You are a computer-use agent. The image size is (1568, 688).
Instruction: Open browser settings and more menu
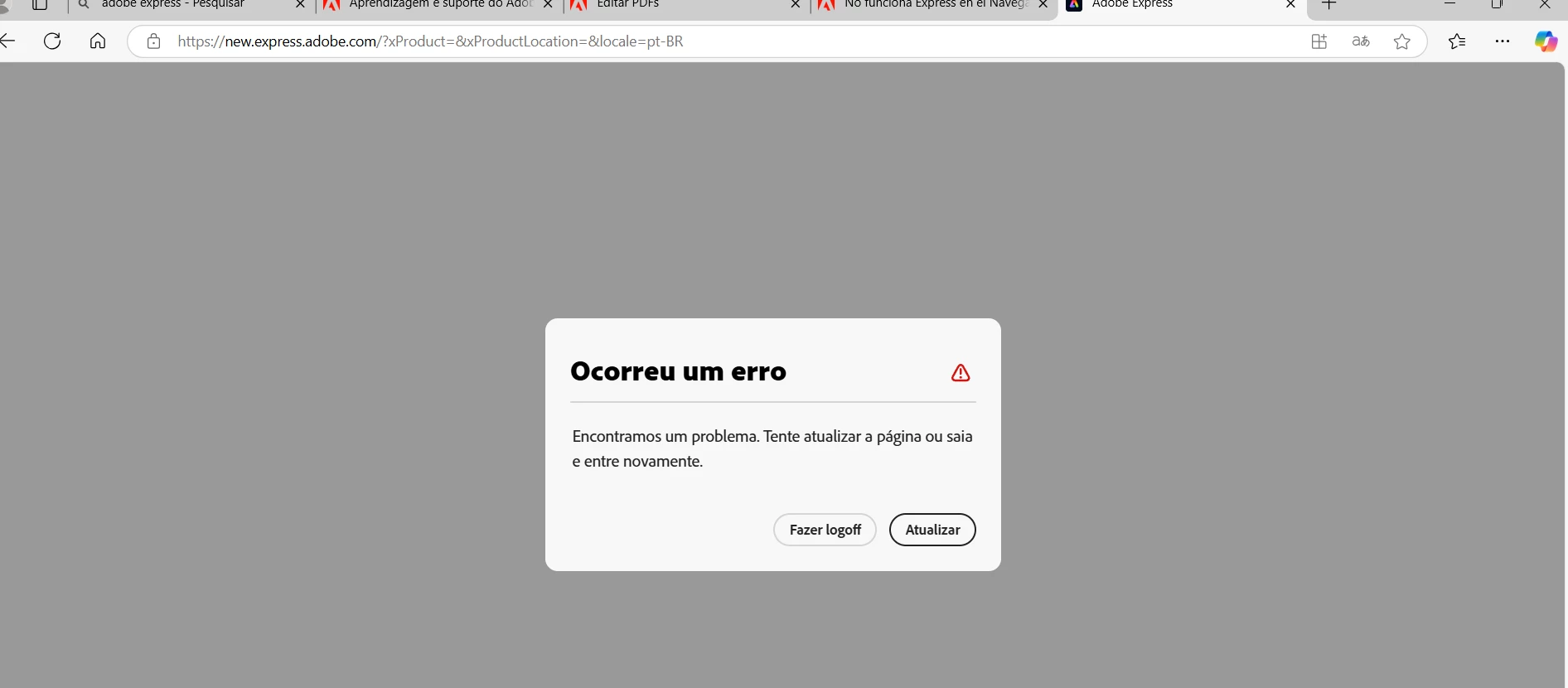1503,41
